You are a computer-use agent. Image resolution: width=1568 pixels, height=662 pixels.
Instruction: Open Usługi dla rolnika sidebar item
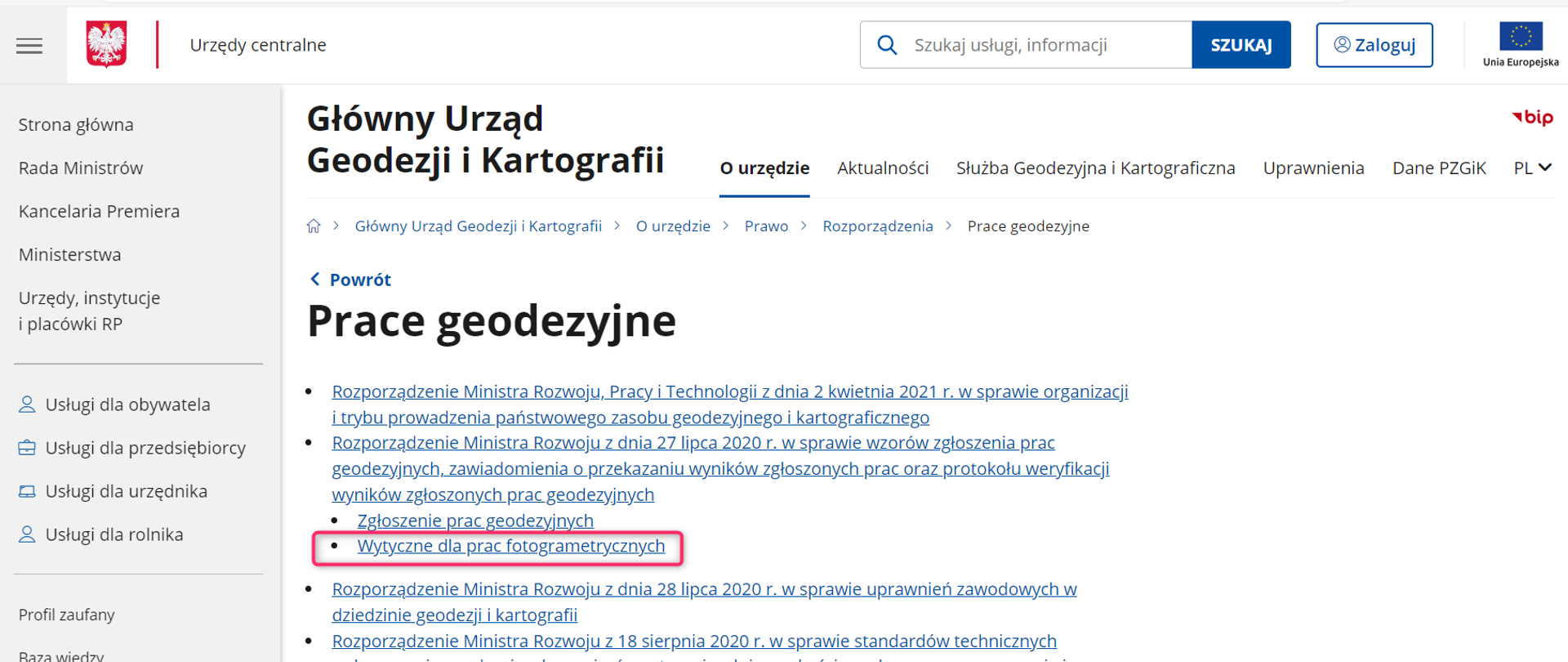pos(114,535)
